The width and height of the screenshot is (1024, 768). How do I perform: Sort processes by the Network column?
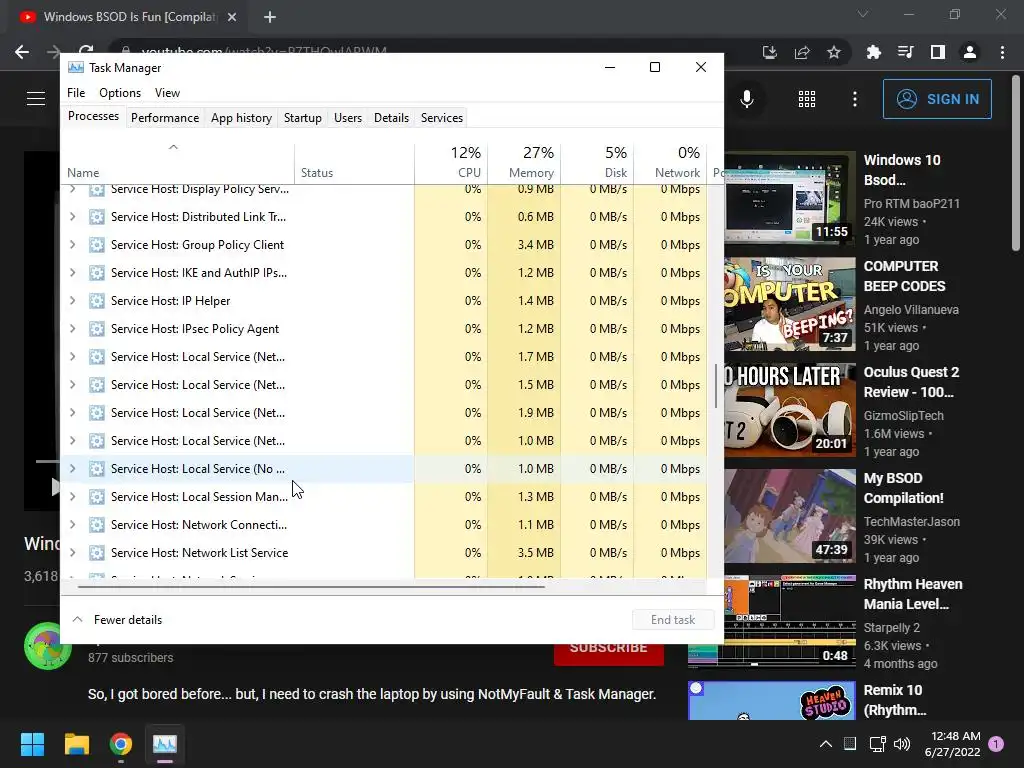[671, 162]
